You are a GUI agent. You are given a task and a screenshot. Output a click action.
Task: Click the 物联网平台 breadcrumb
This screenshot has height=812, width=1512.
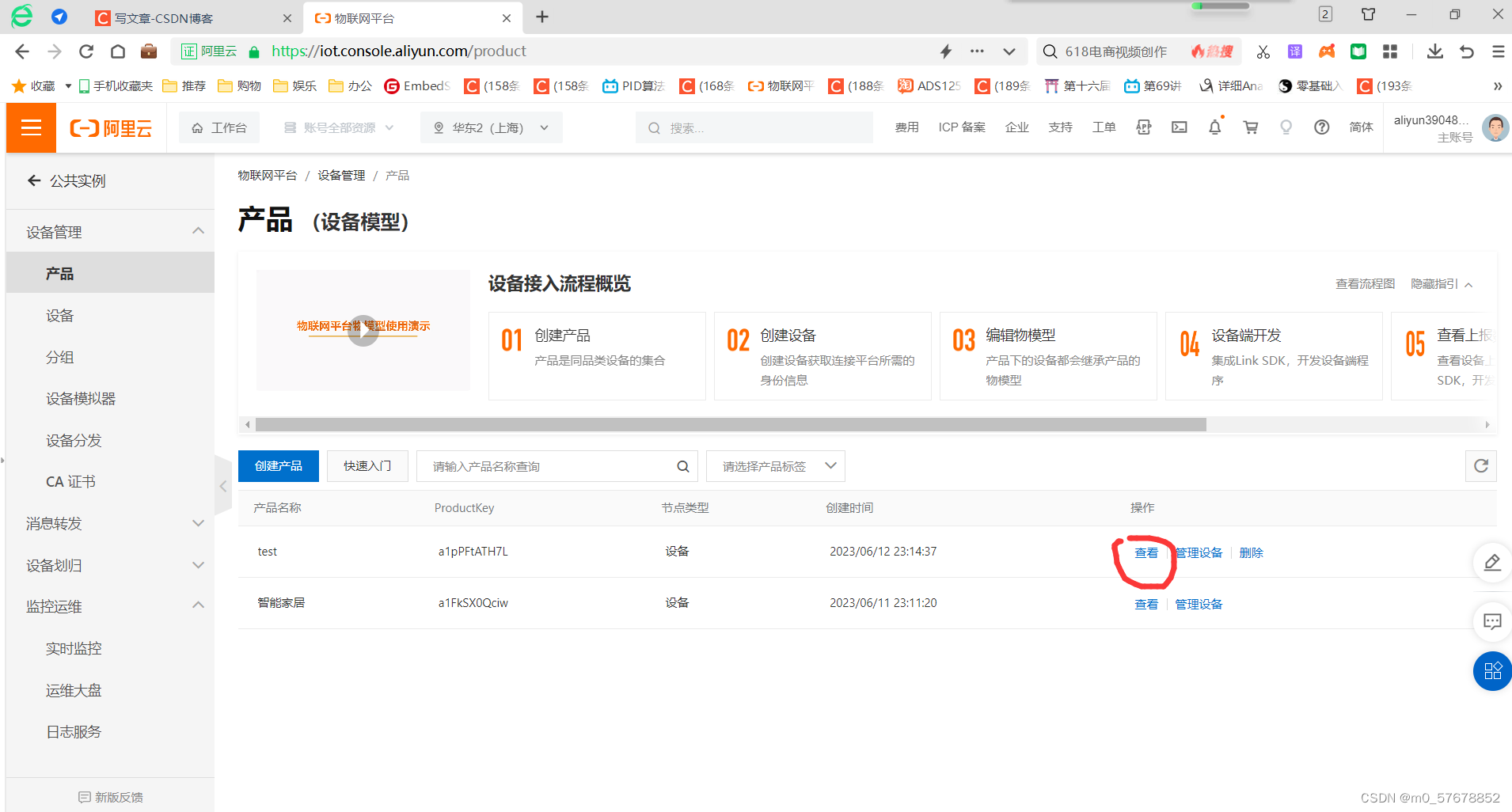coord(268,175)
